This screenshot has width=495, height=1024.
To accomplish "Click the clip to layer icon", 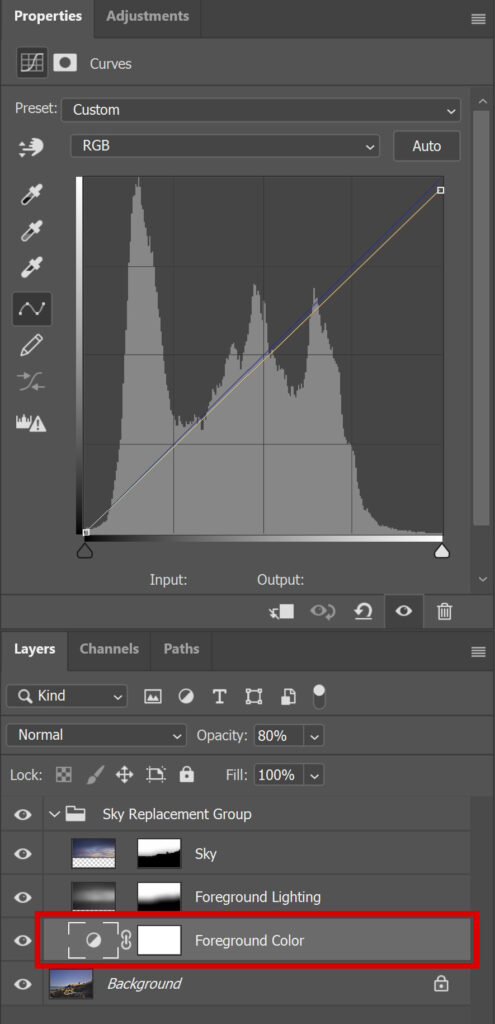I will click(281, 612).
